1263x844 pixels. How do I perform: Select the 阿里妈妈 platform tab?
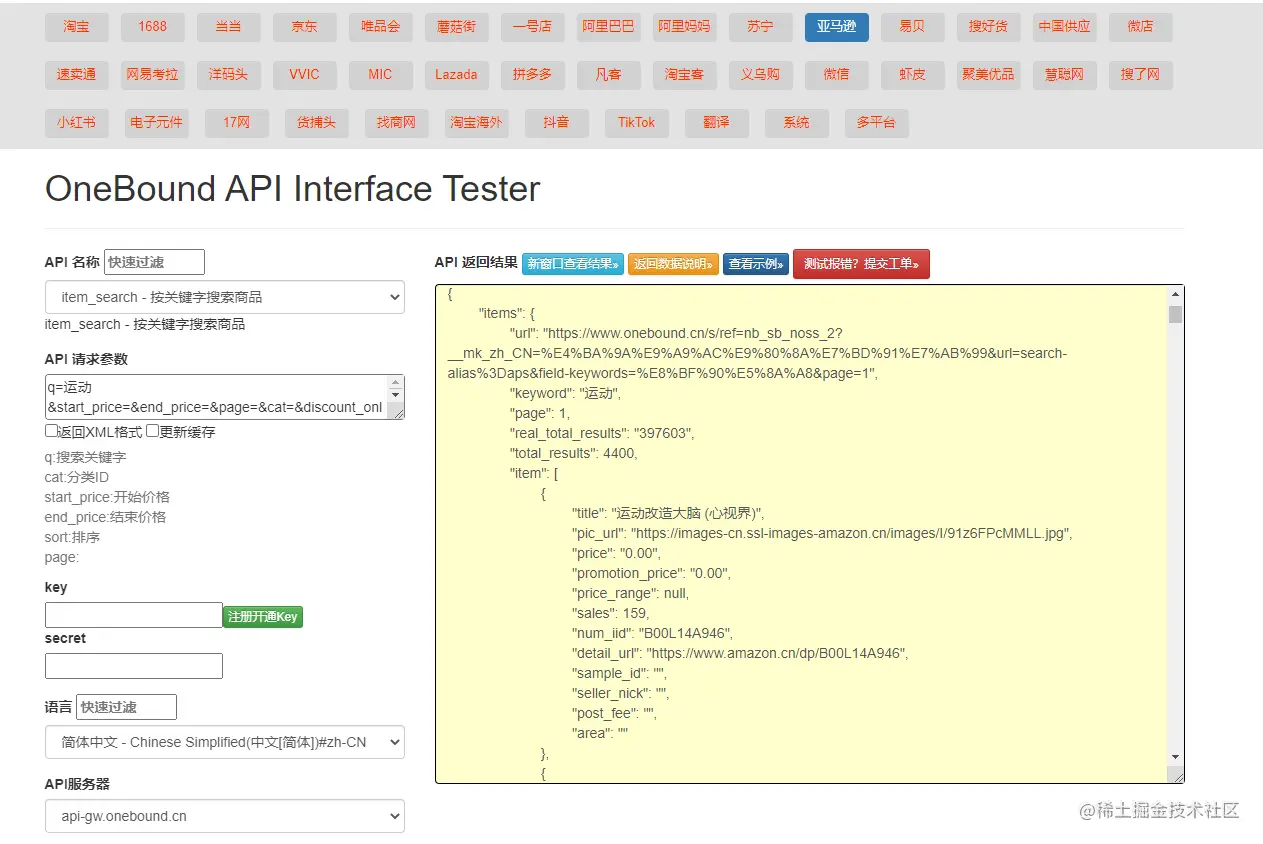[x=684, y=27]
